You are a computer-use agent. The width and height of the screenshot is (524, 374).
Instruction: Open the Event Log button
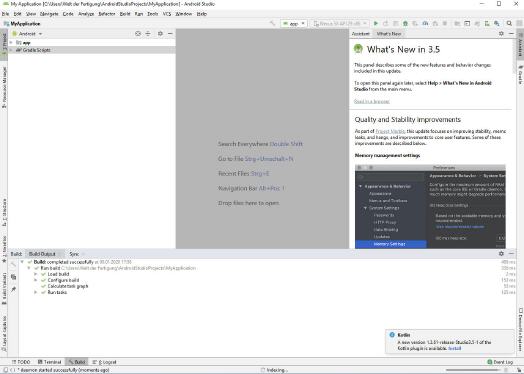click(500, 362)
